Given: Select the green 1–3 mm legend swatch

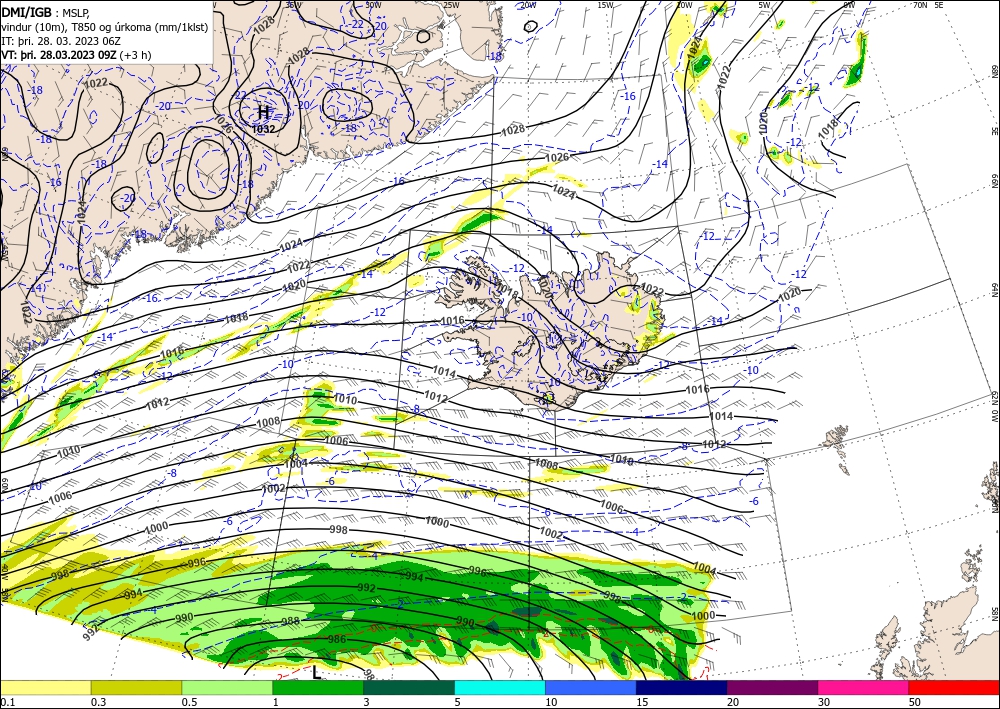Looking at the screenshot, I should pyautogui.click(x=318, y=687).
